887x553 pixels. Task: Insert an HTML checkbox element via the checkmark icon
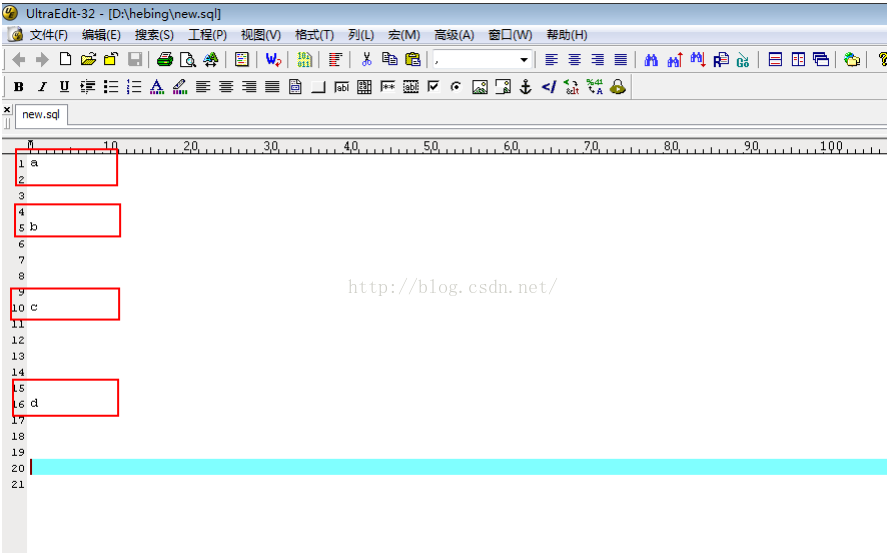[433, 87]
